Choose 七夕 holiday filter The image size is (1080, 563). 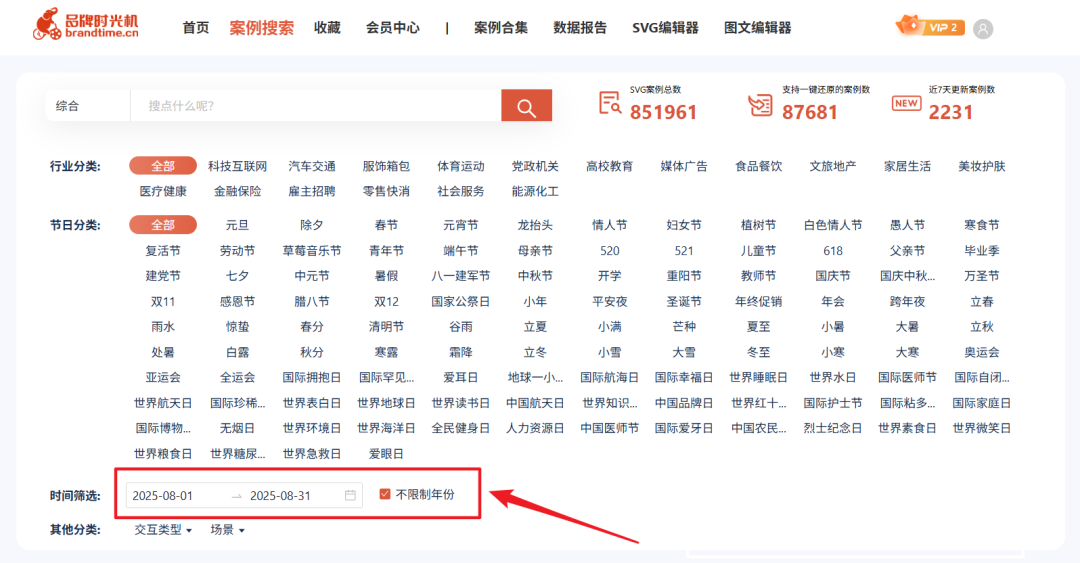click(238, 276)
